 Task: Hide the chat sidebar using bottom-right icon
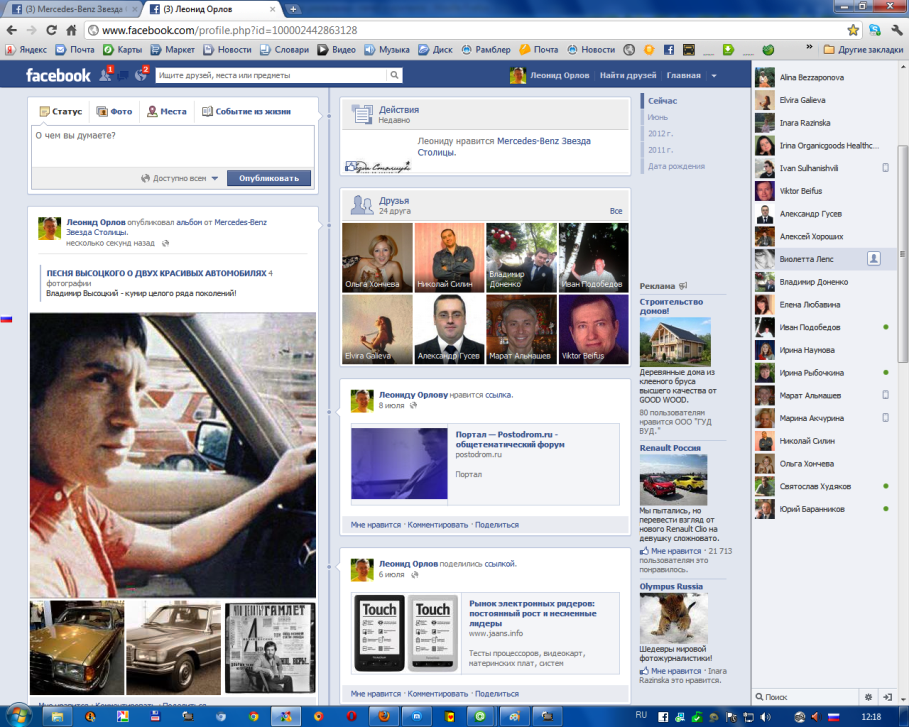click(x=889, y=696)
